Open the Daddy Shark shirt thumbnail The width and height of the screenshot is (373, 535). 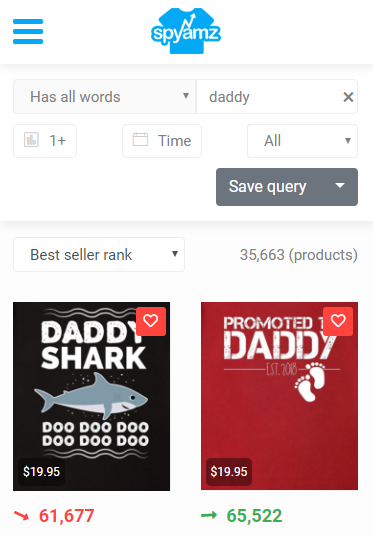point(91,396)
